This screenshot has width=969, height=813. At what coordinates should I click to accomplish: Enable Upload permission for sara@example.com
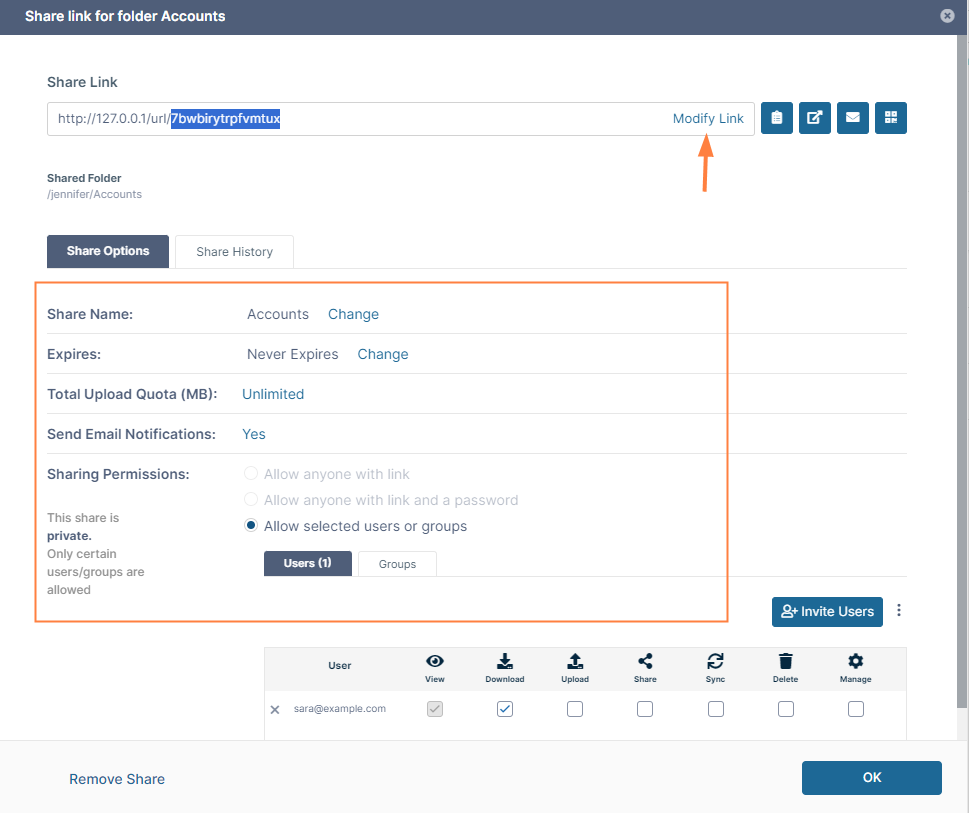tap(575, 709)
